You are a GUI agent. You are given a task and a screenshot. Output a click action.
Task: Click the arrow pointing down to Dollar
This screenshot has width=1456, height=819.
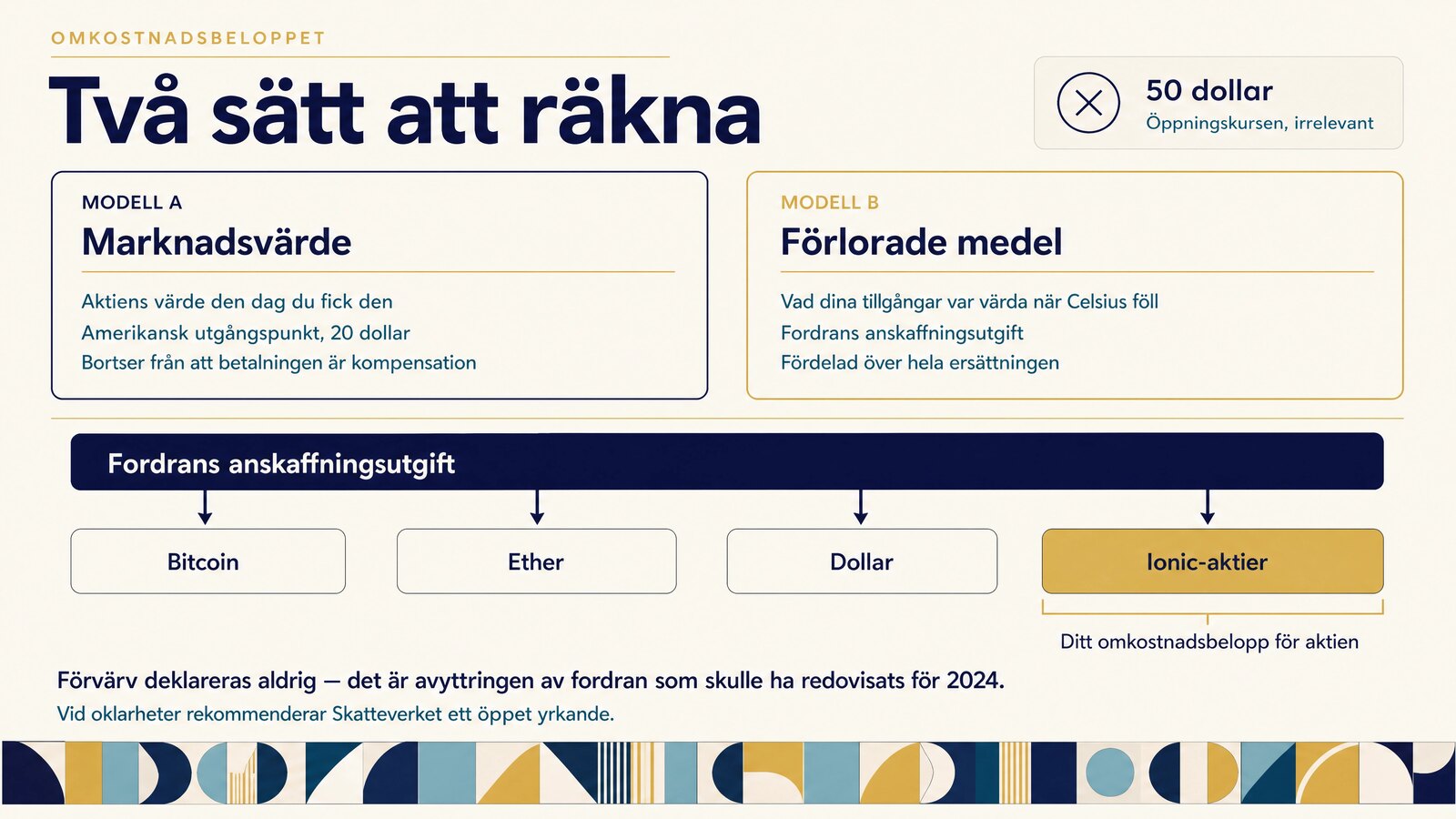tap(861, 507)
